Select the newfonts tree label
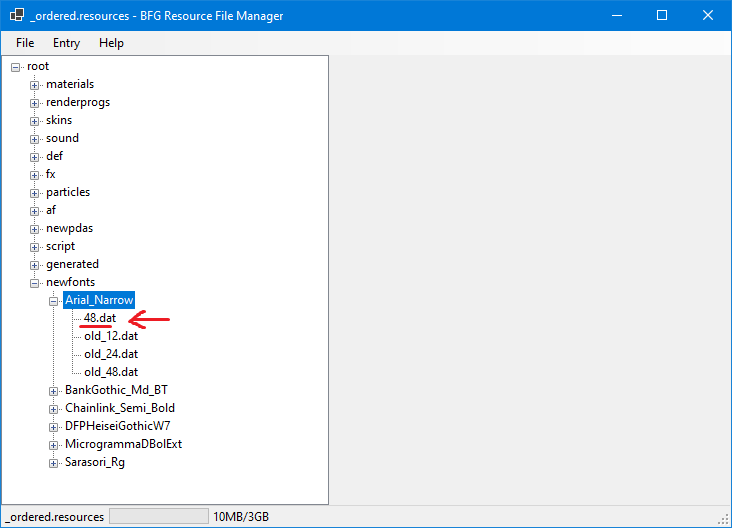732x528 pixels. pyautogui.click(x=70, y=282)
